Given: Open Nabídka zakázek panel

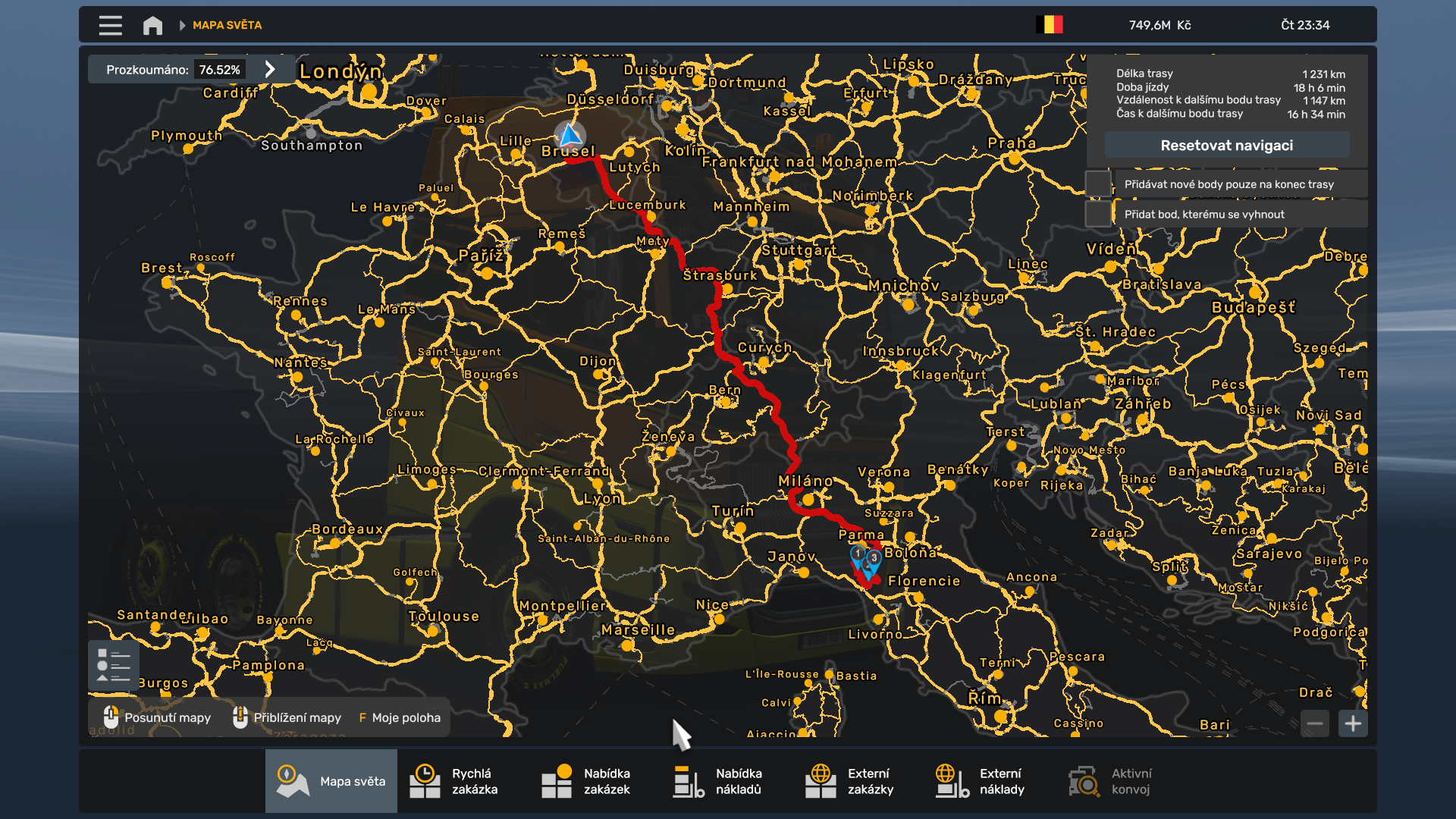Looking at the screenshot, I should pyautogui.click(x=588, y=780).
